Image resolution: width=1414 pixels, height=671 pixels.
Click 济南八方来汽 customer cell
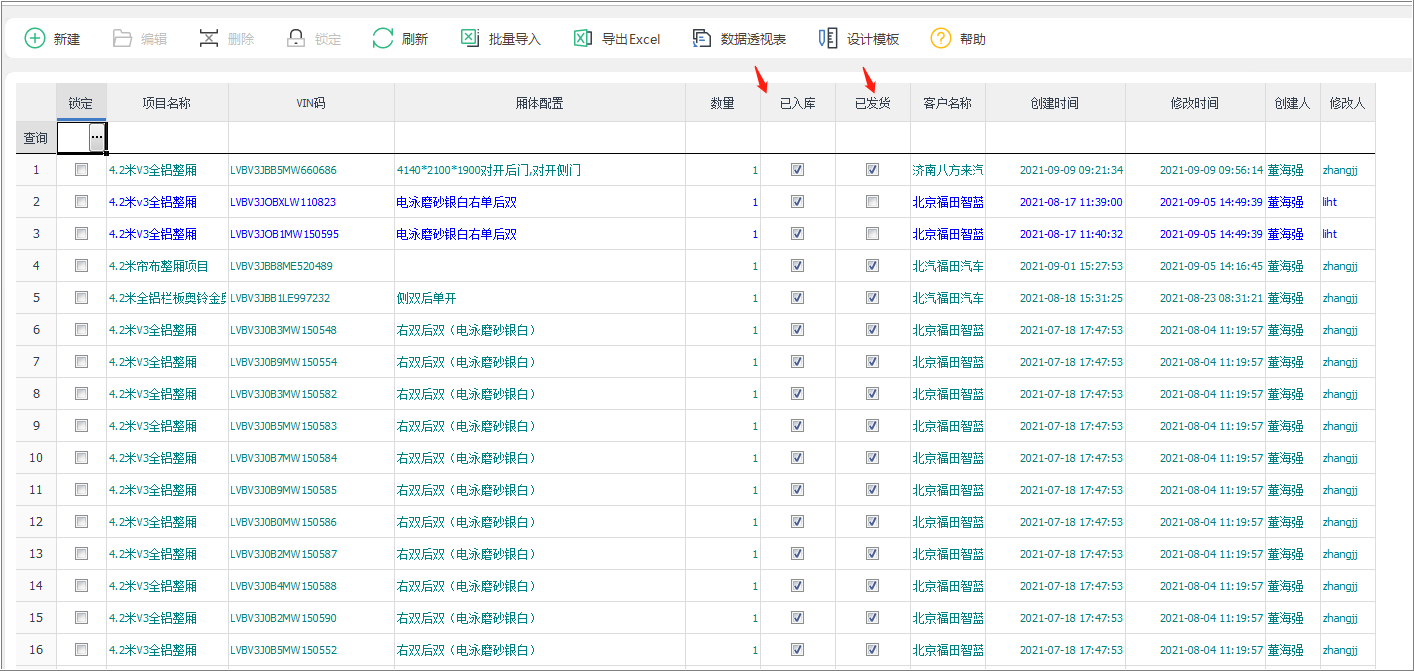(948, 170)
